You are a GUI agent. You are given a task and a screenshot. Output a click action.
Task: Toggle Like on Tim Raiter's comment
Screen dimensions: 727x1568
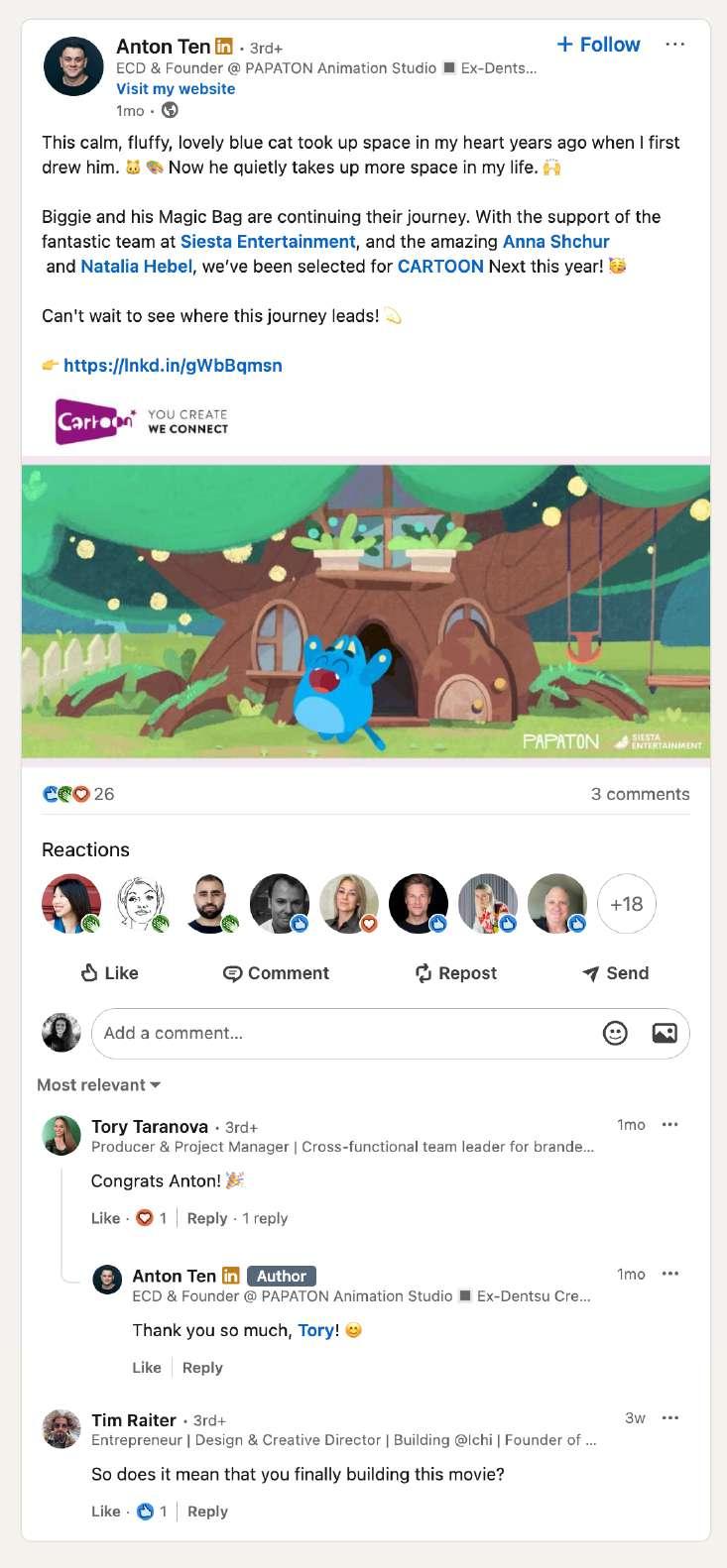coord(105,1512)
